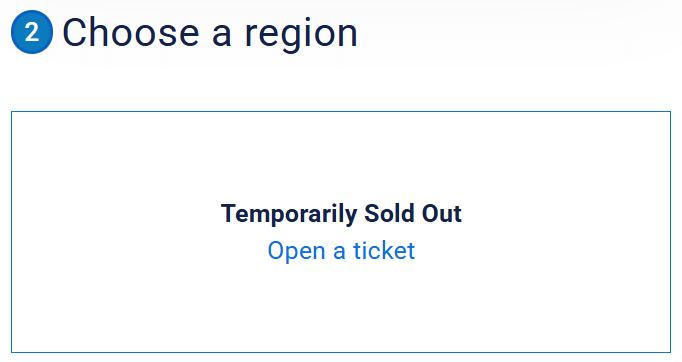This screenshot has height=362, width=682.
Task: Click the word 'Choose' in the heading
Action: [131, 32]
